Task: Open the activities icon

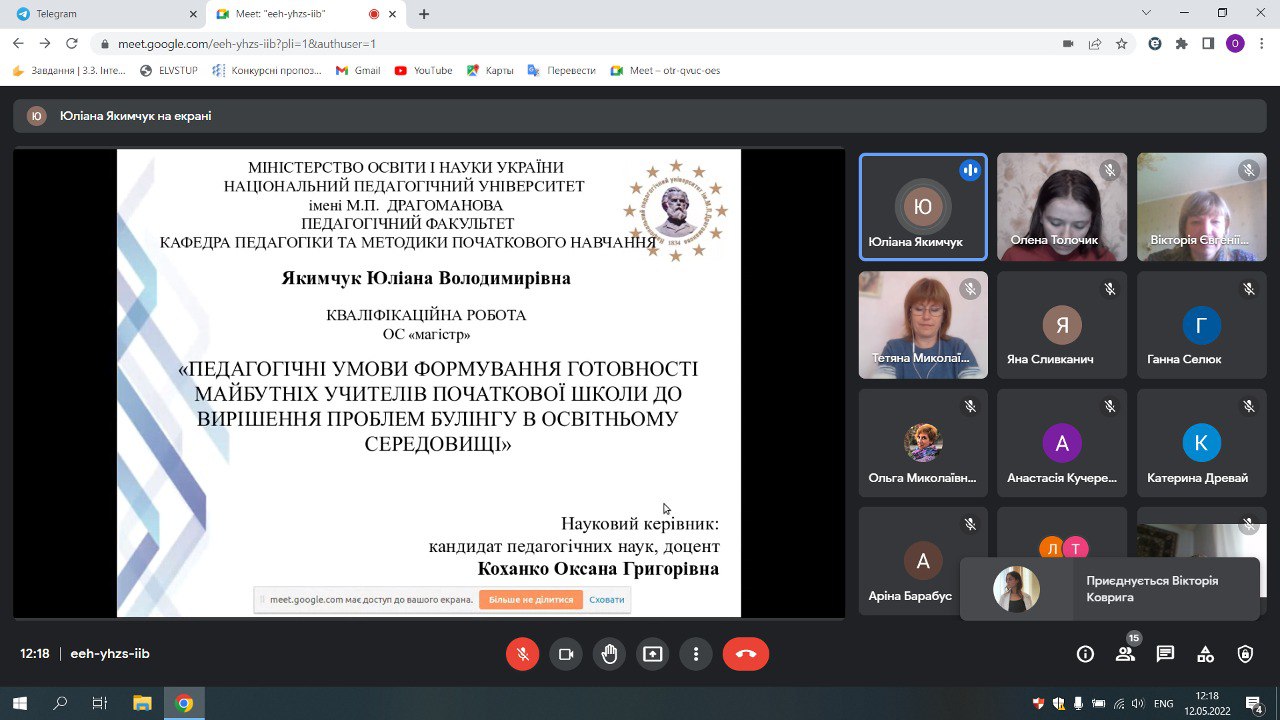Action: tap(1205, 654)
